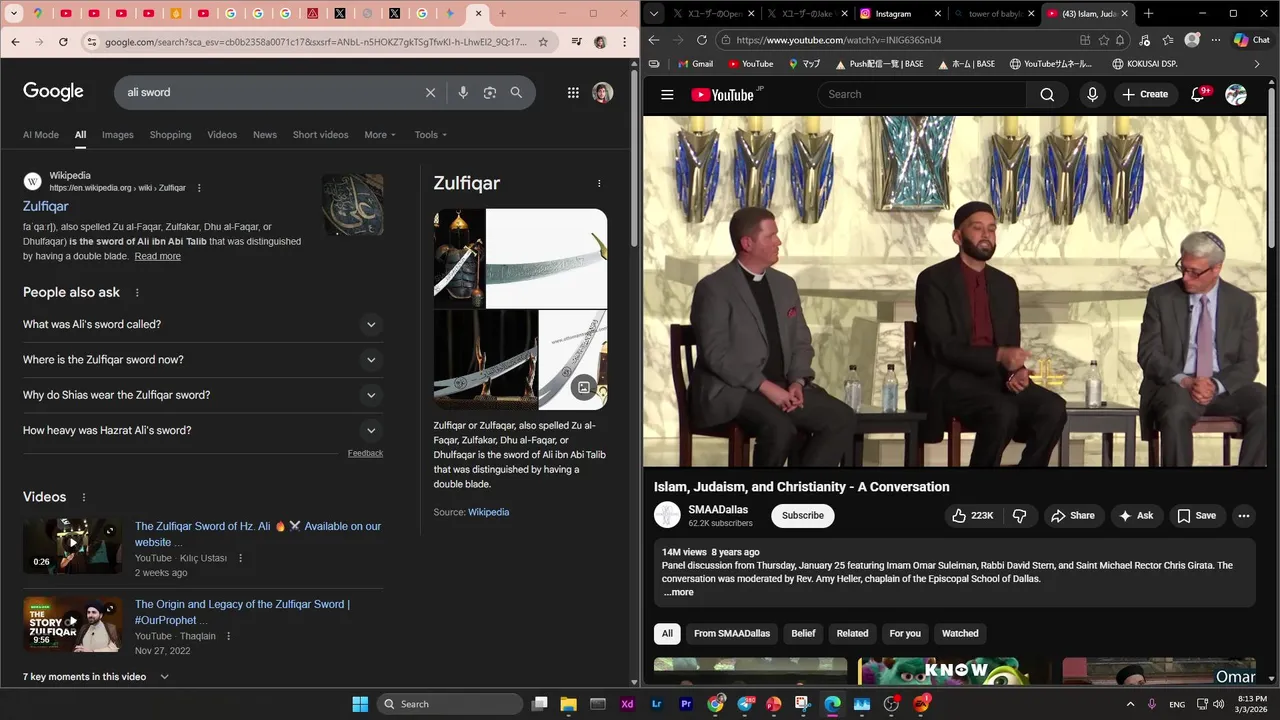Open options for Wikipedia Zulfiqar result
This screenshot has height=720, width=1280.
pos(199,188)
